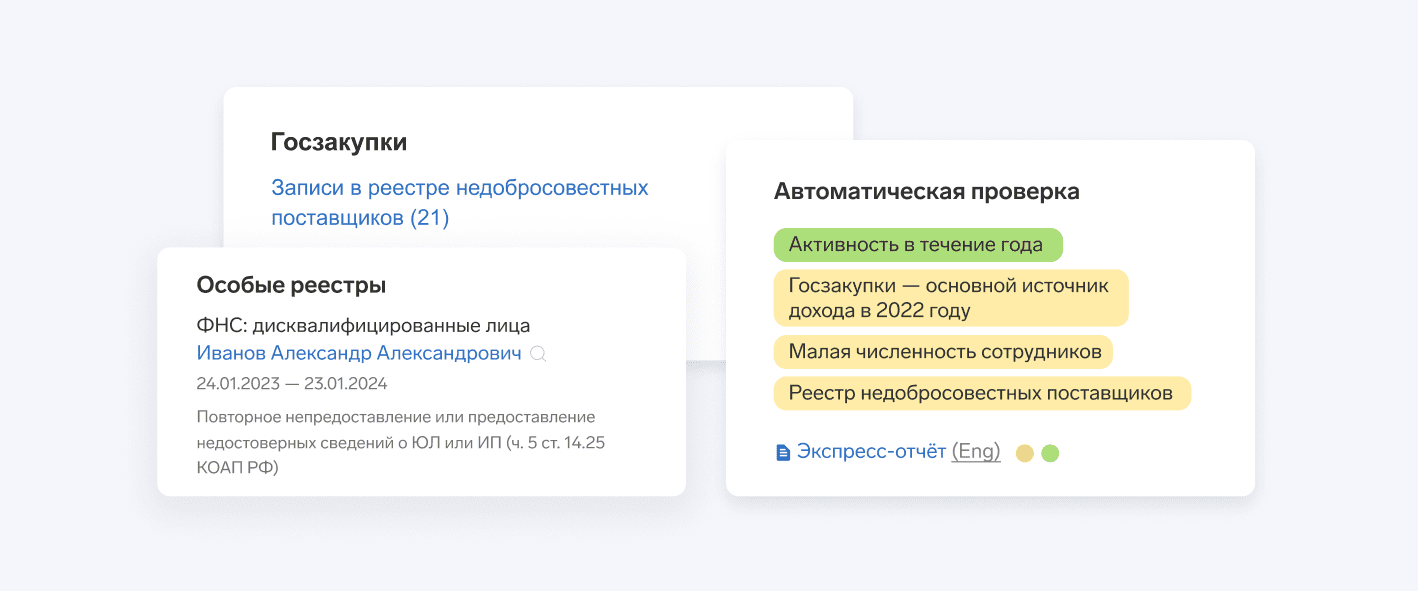
Task: Click the Особые реестры card heading
Action: pyautogui.click(x=291, y=285)
